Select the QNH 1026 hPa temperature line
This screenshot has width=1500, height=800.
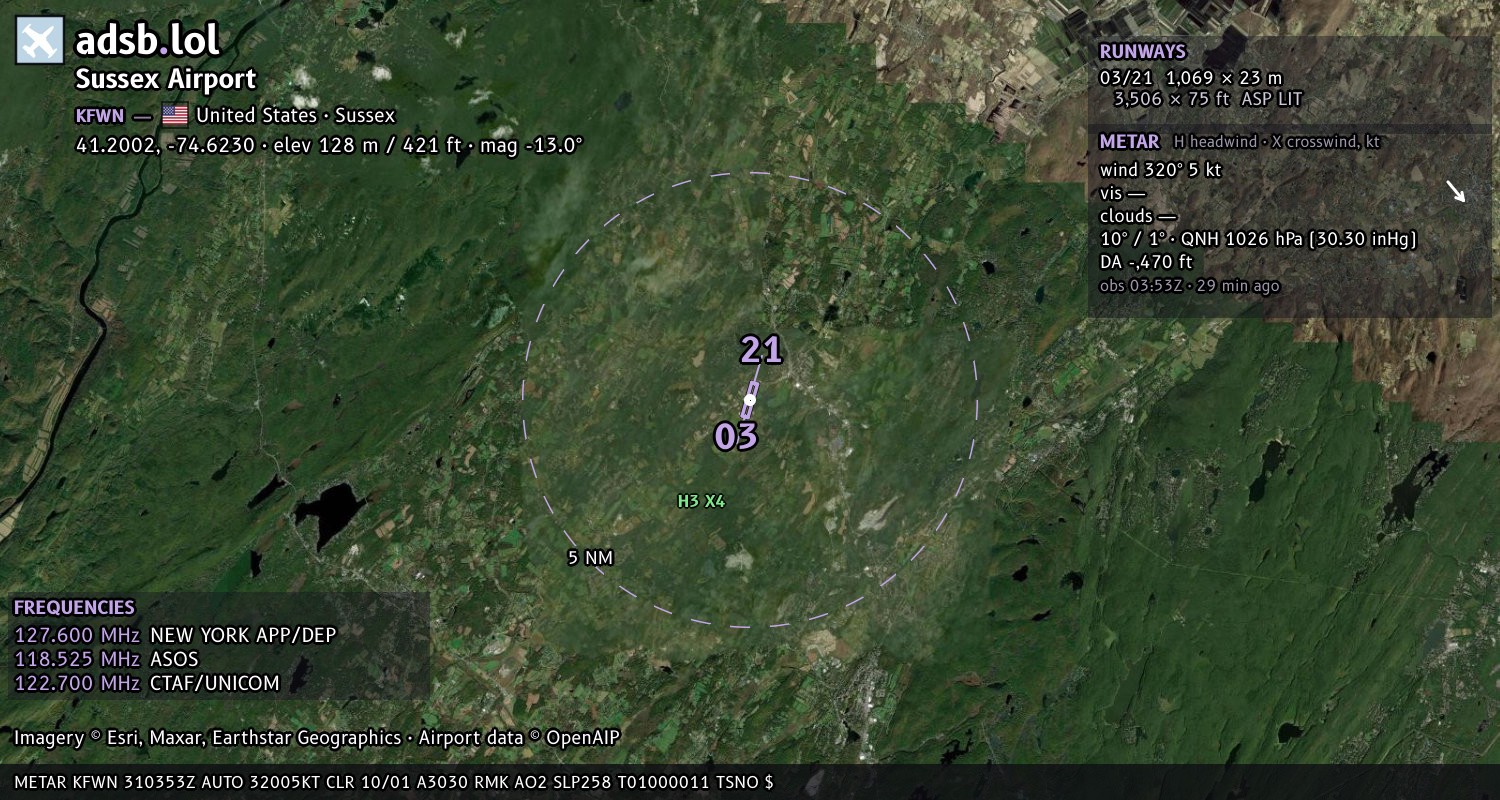tap(1258, 239)
